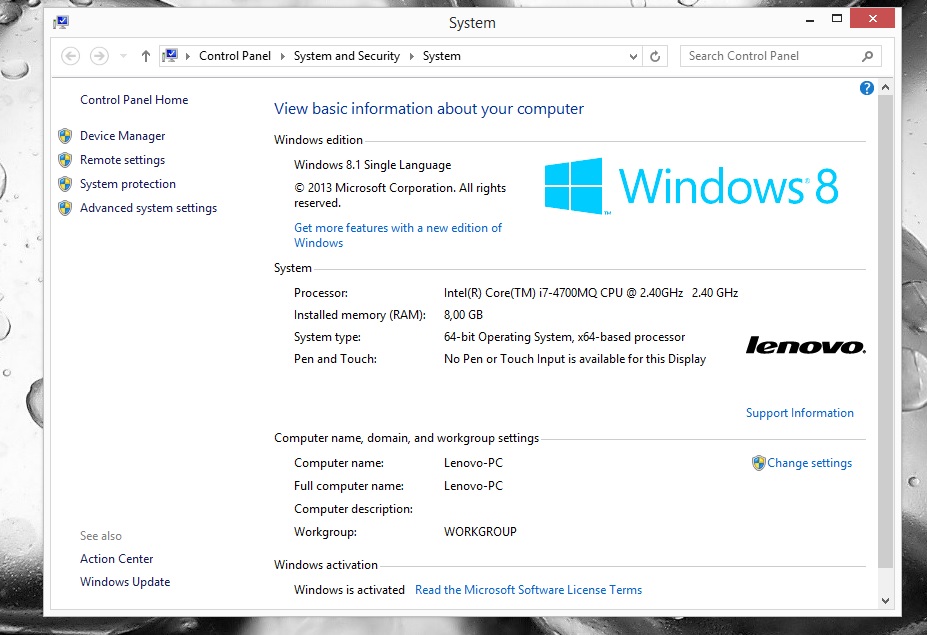The width and height of the screenshot is (927, 635).
Task: Open Remote settings
Action: (x=122, y=160)
